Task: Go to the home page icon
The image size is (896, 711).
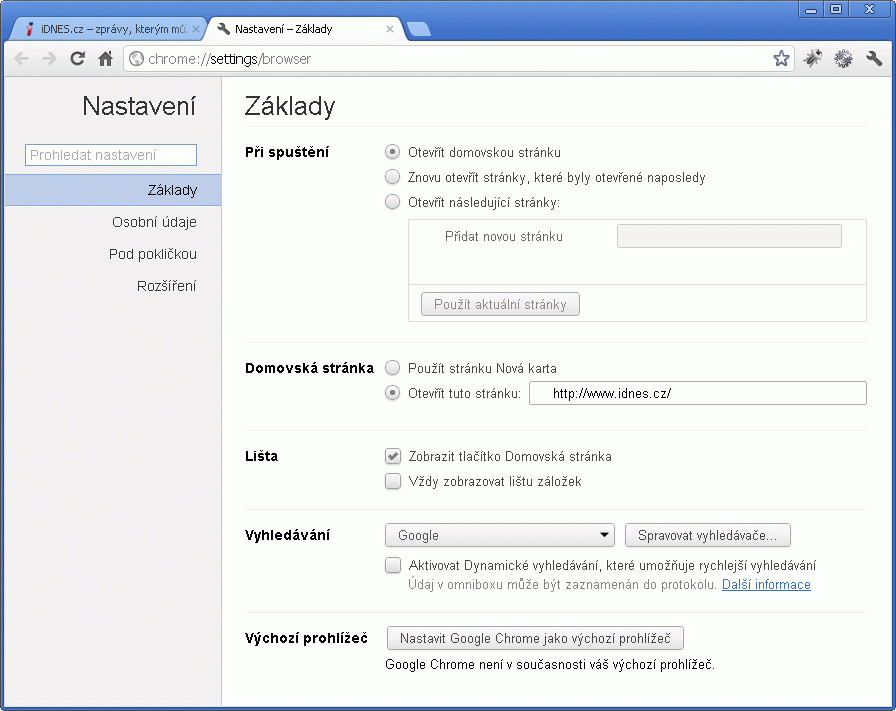Action: [x=106, y=58]
